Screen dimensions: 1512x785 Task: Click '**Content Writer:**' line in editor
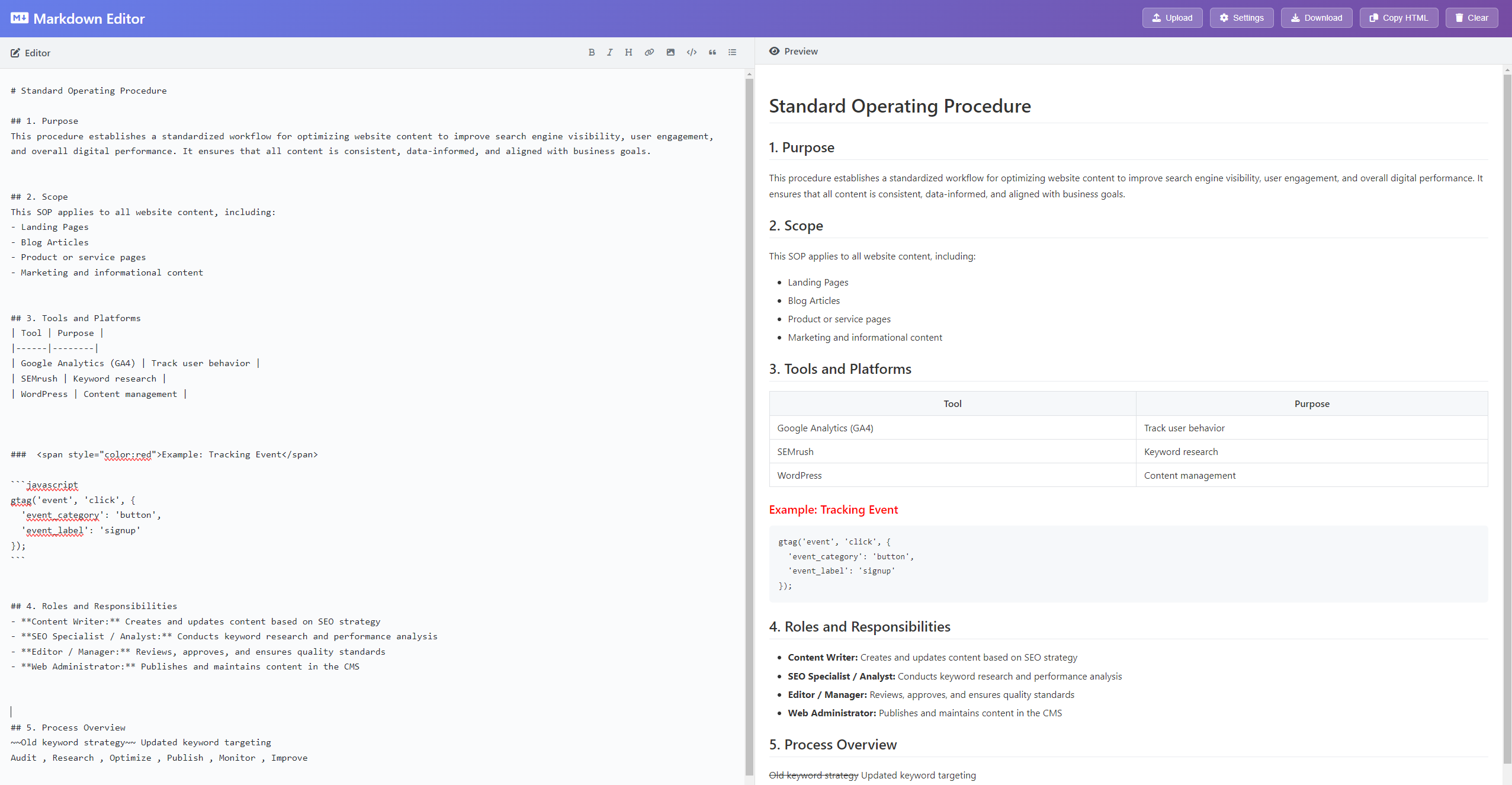click(x=195, y=621)
